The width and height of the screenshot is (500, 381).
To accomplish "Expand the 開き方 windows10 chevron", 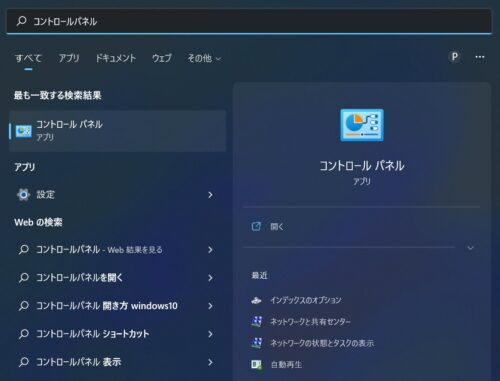I will point(210,306).
